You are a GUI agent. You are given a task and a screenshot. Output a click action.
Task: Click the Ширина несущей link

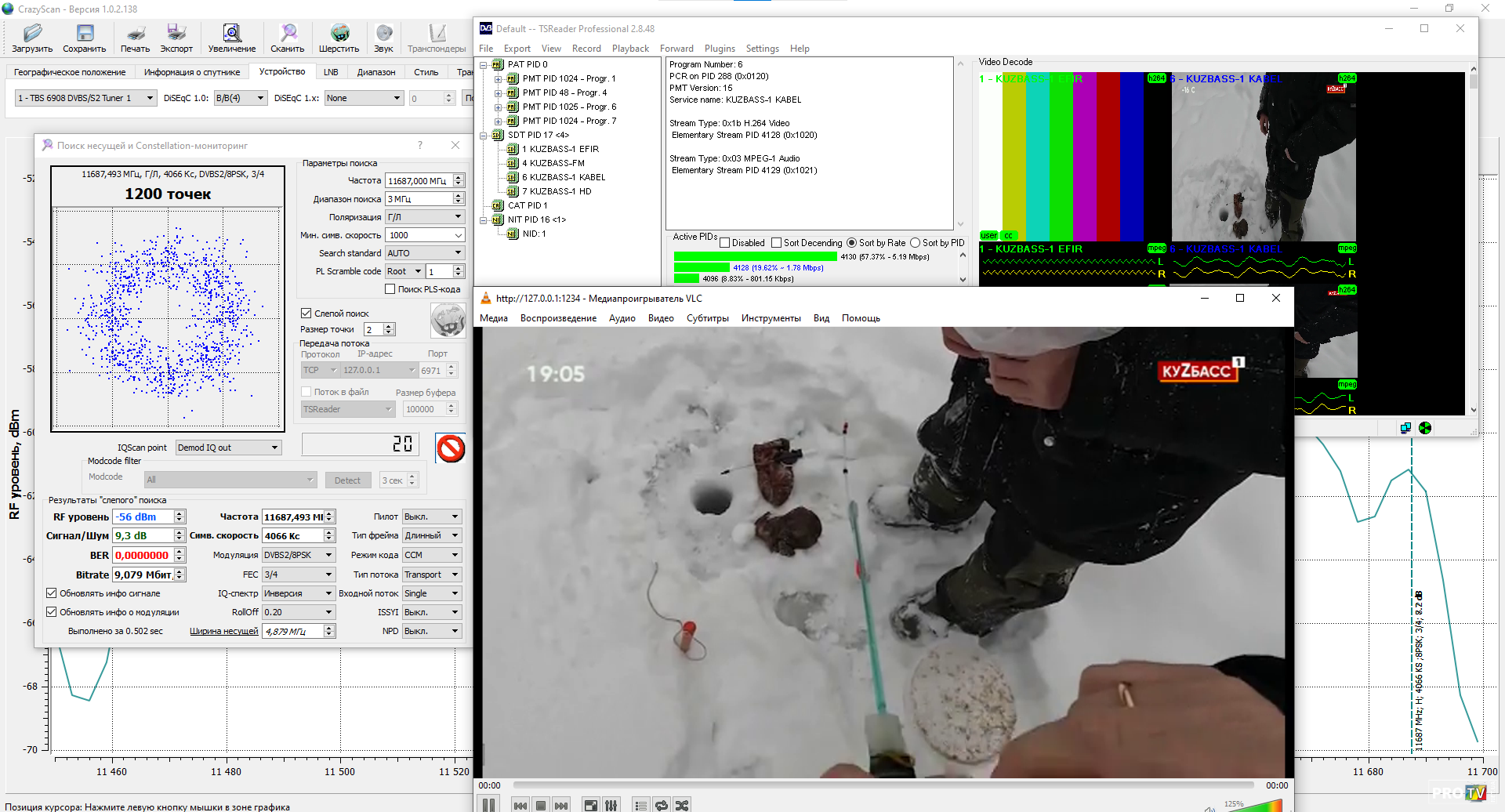223,631
